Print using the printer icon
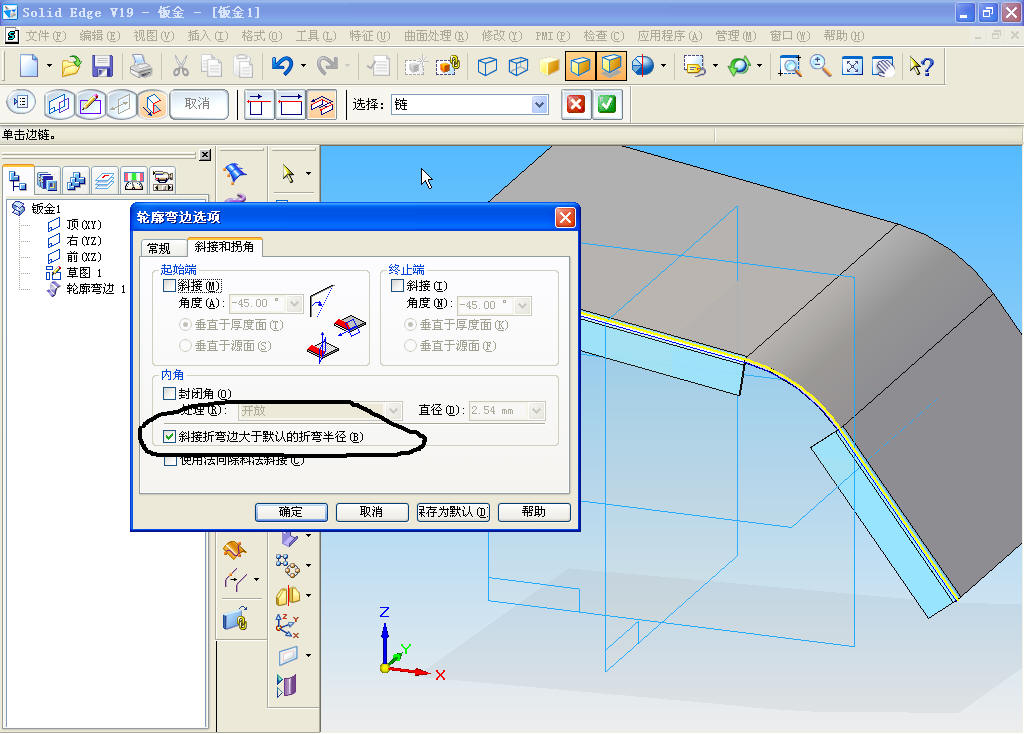 point(141,66)
